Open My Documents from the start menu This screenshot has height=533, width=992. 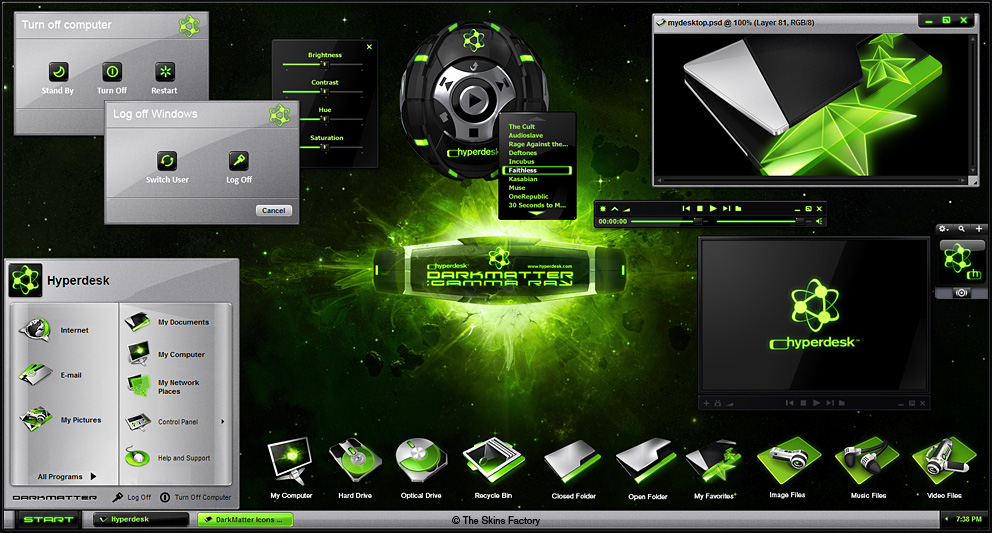coord(168,322)
